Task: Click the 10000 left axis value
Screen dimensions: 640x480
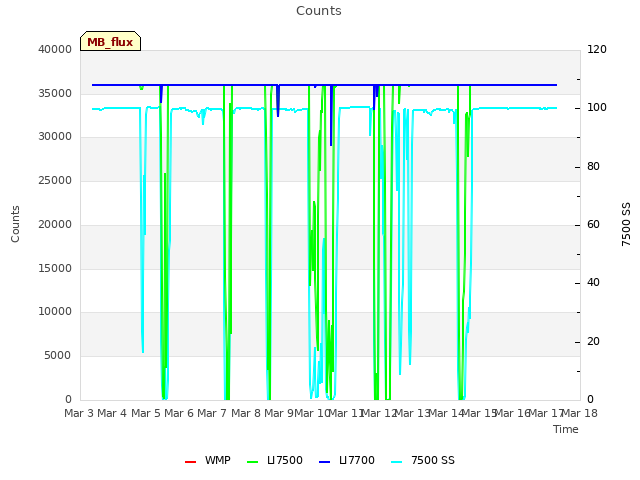Action: pyautogui.click(x=55, y=311)
